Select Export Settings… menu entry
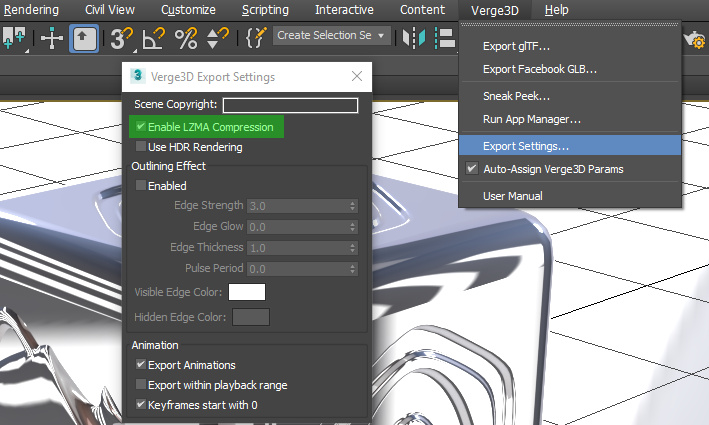The width and height of the screenshot is (709, 425). coord(570,146)
